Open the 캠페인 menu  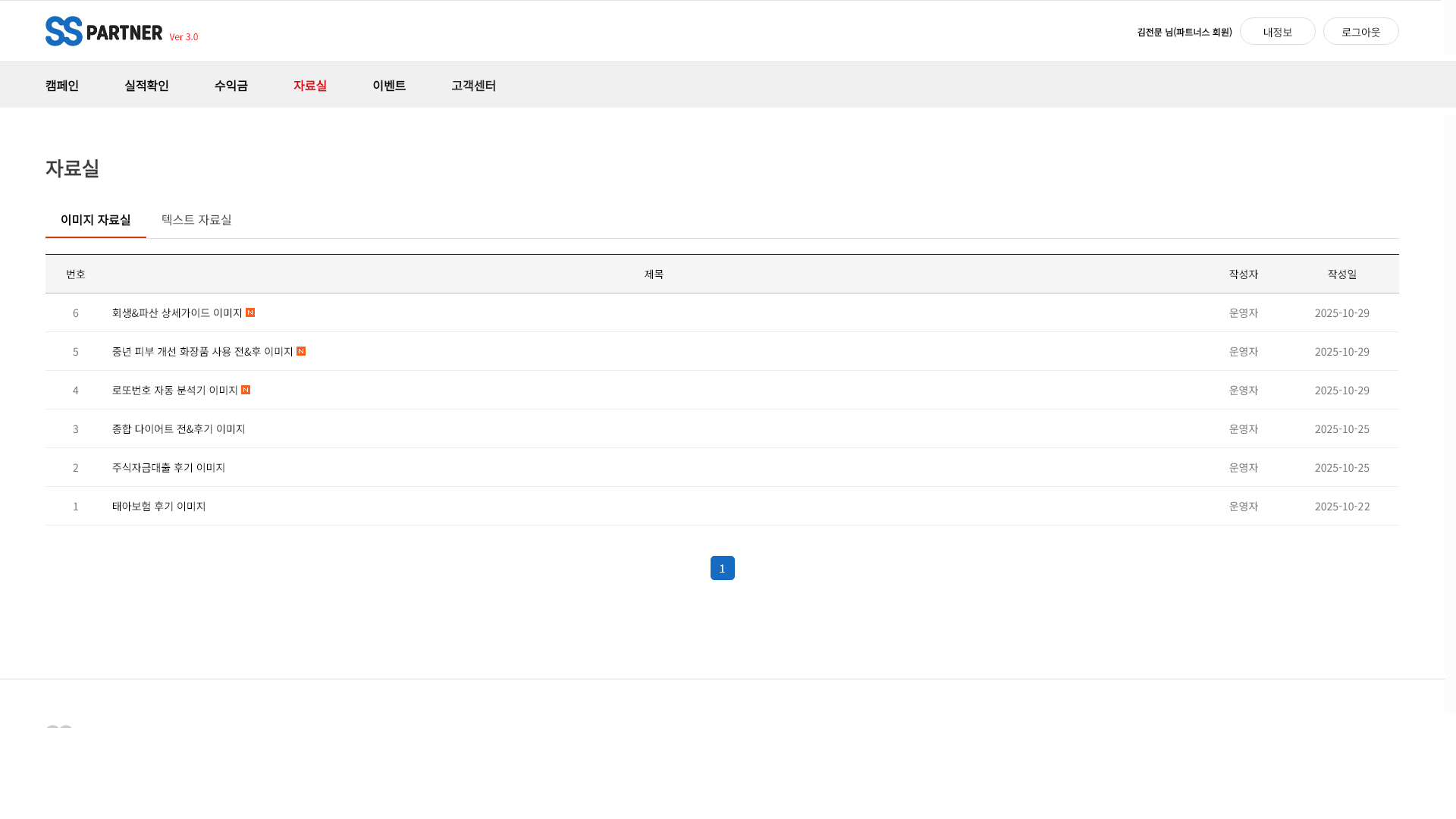coord(62,85)
